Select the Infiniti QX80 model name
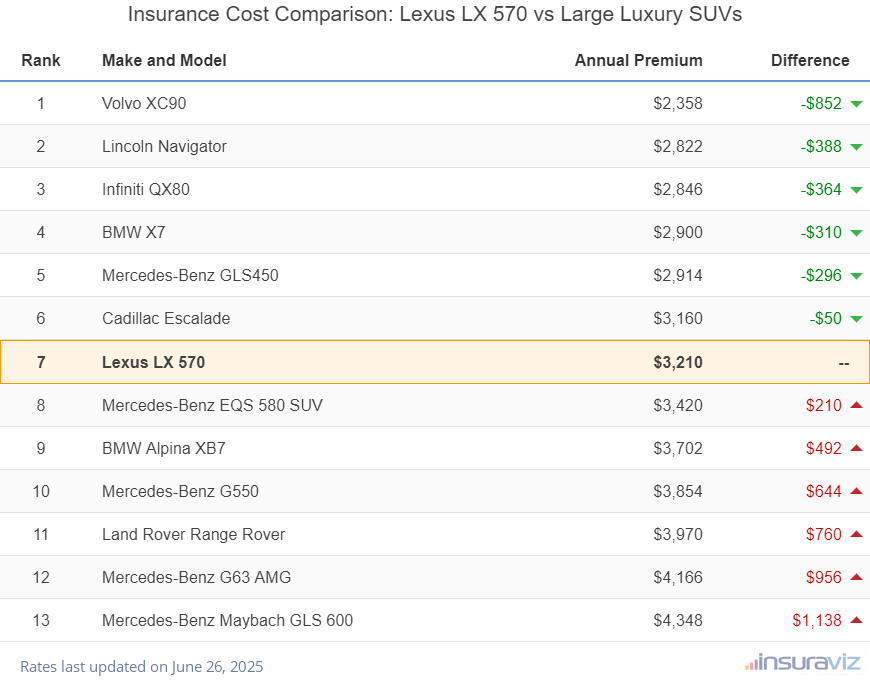Screen dimensions: 870x682 (146, 189)
